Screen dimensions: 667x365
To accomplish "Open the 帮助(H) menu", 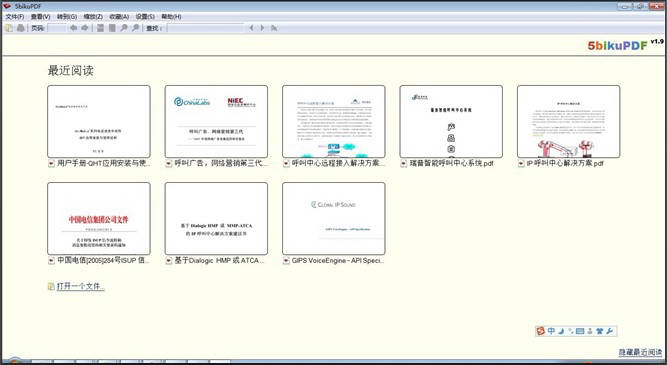I will [x=171, y=17].
